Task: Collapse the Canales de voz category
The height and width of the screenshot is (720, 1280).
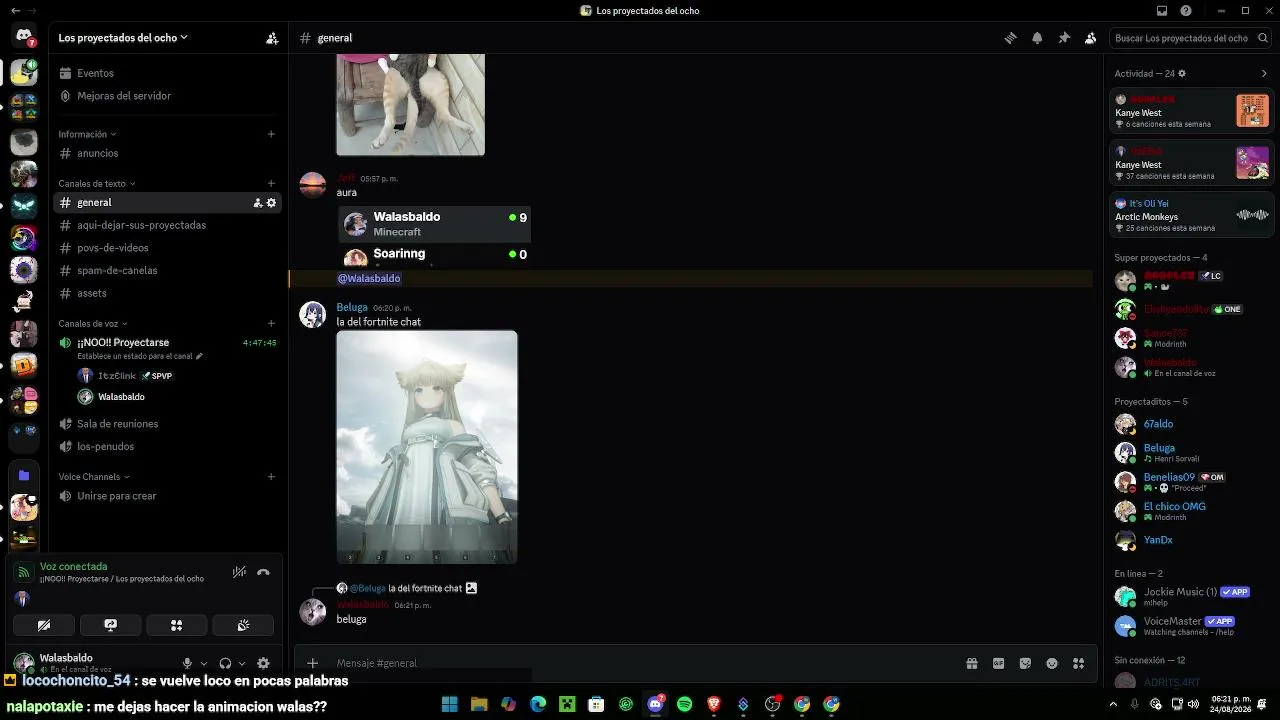Action: click(93, 324)
